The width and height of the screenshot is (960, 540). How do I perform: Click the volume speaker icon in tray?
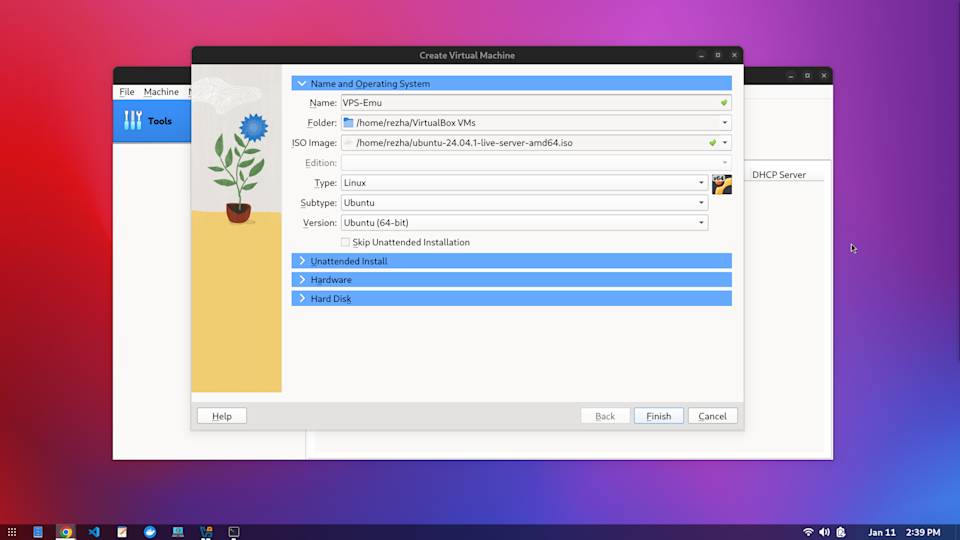pos(824,532)
